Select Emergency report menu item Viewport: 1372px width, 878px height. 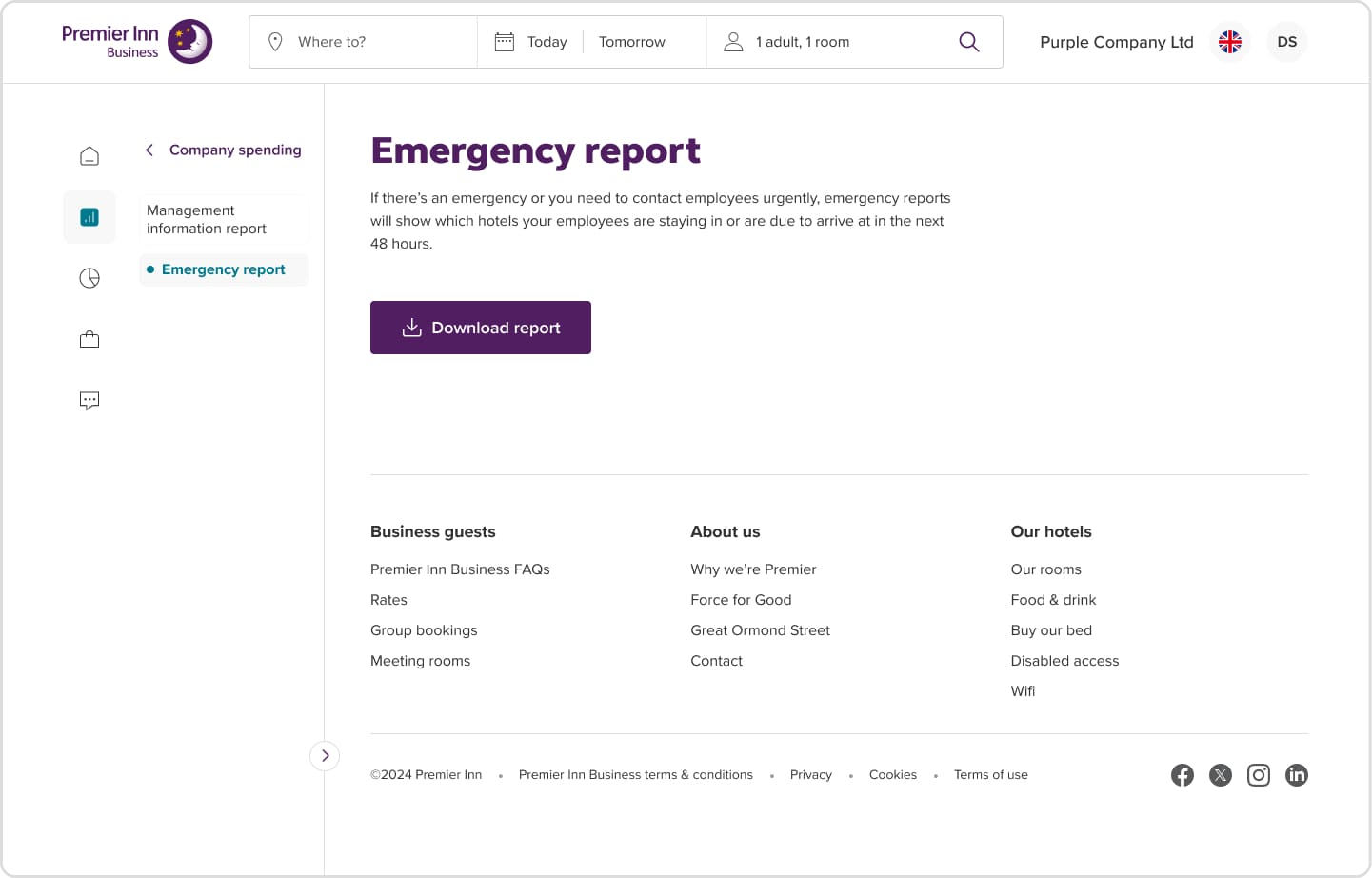tap(224, 269)
